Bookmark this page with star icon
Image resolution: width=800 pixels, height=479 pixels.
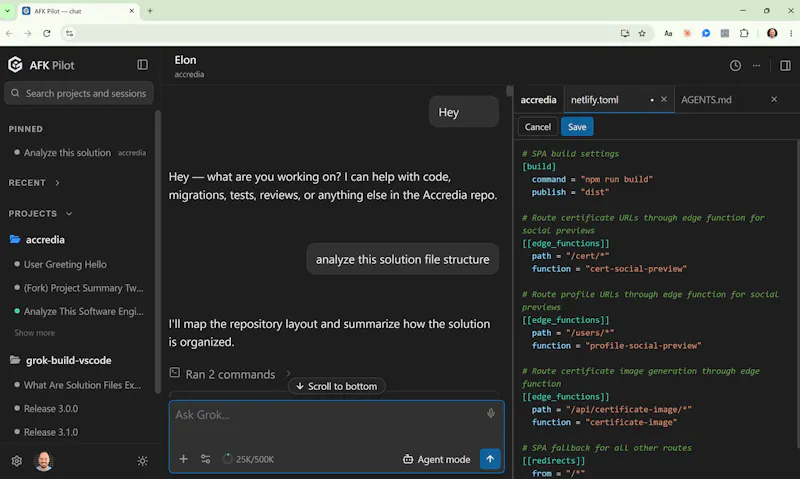click(642, 33)
